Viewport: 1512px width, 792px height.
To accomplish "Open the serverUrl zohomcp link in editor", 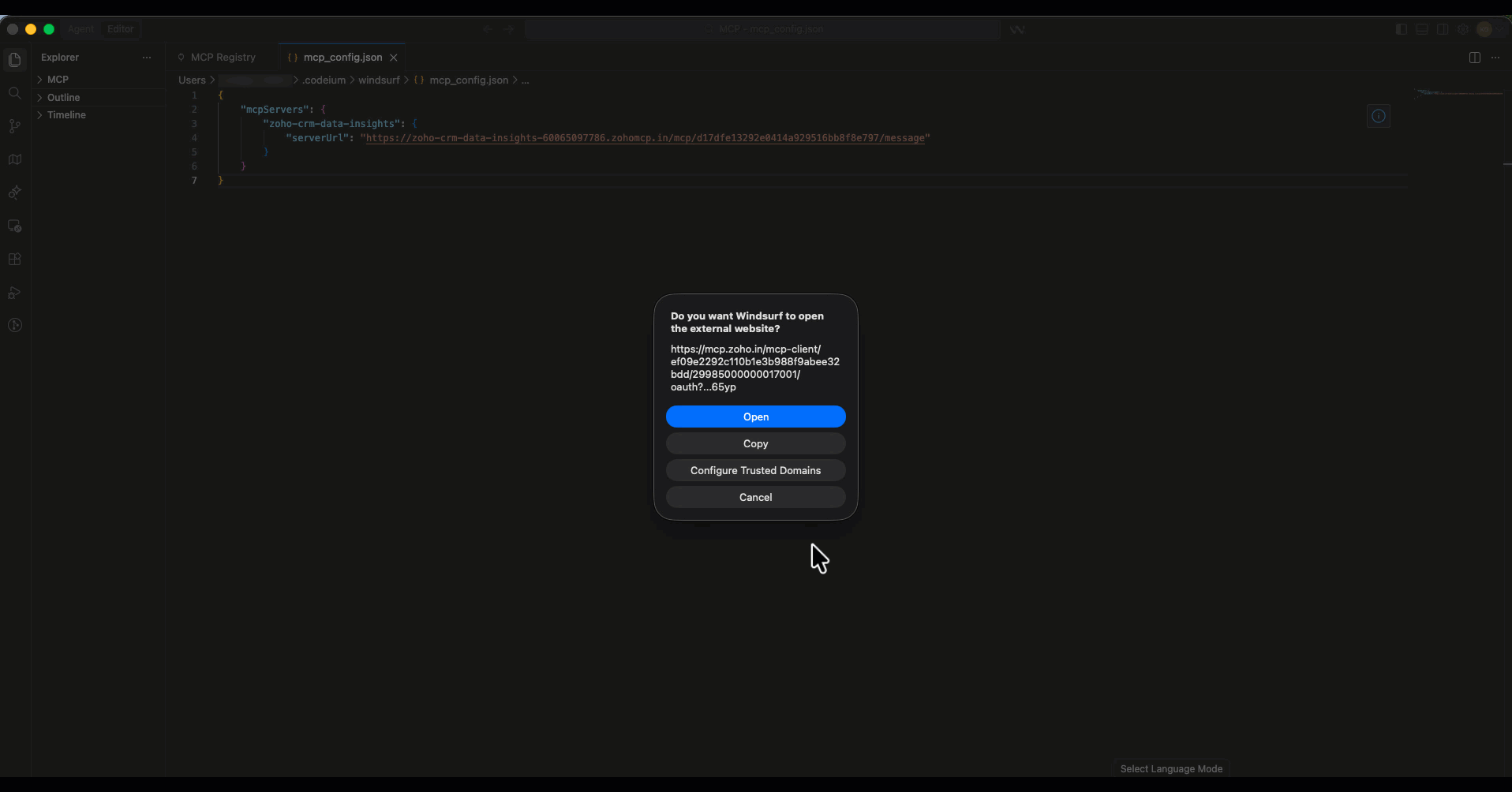I will coord(645,138).
